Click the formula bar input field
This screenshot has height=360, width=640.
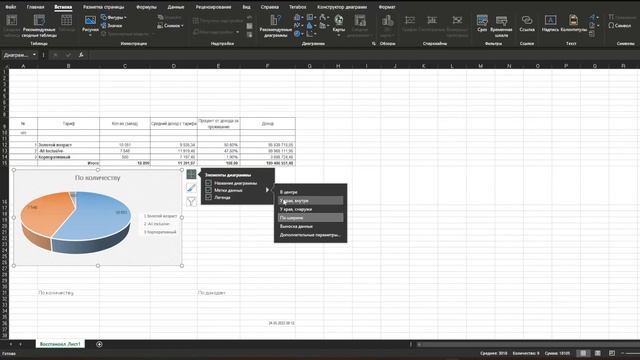(363, 55)
